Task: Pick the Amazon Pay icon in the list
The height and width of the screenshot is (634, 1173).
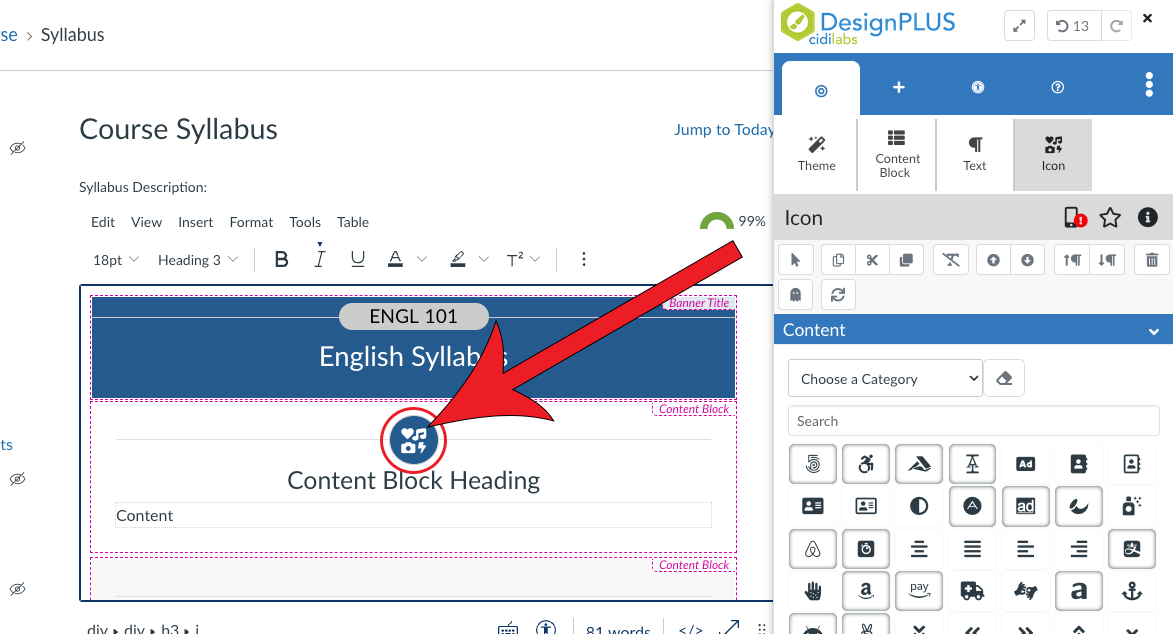Action: pyautogui.click(x=918, y=590)
